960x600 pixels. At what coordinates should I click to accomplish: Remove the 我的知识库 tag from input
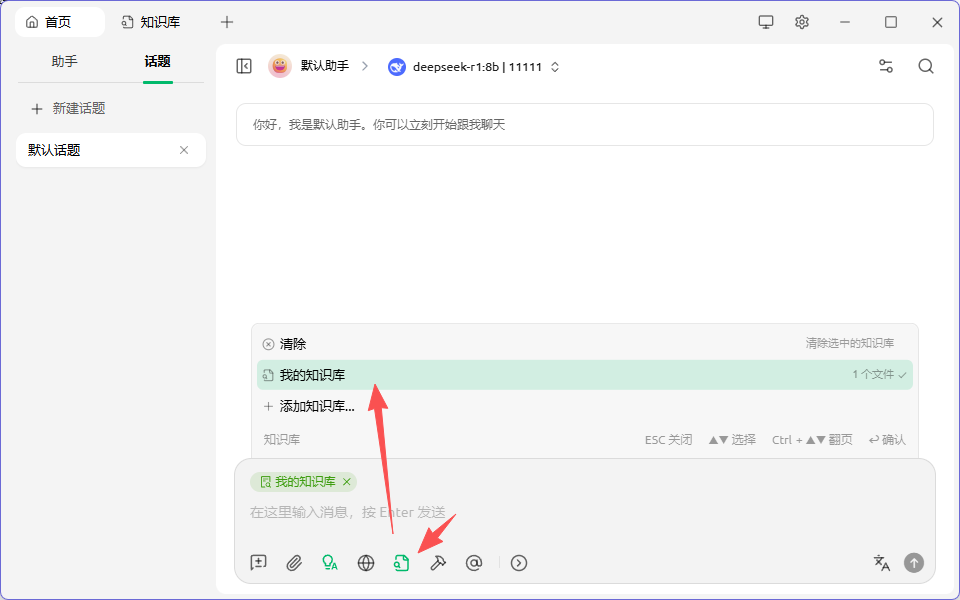click(347, 482)
